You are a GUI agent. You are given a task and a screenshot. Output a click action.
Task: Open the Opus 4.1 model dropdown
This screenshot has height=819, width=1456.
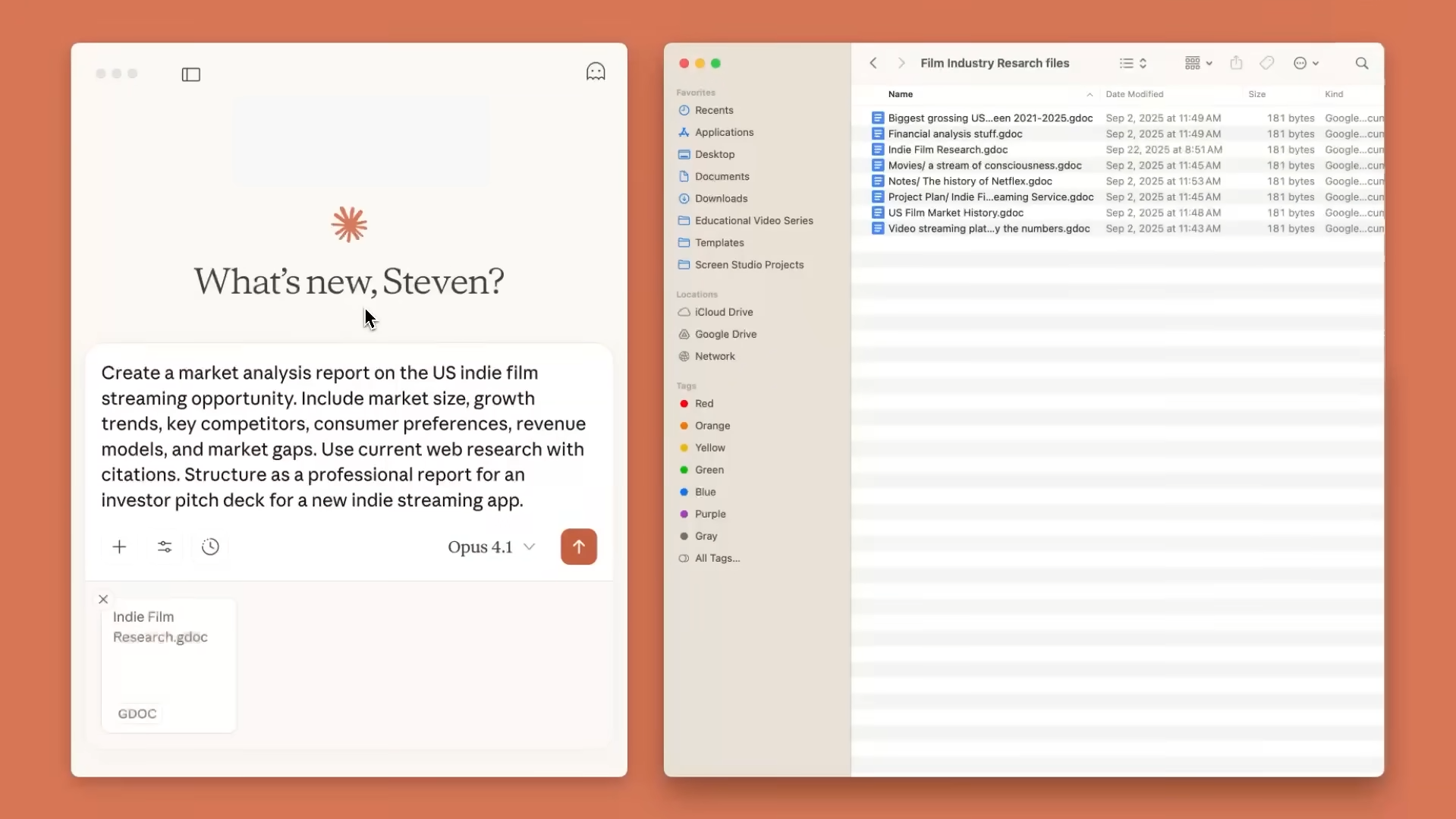pos(491,547)
